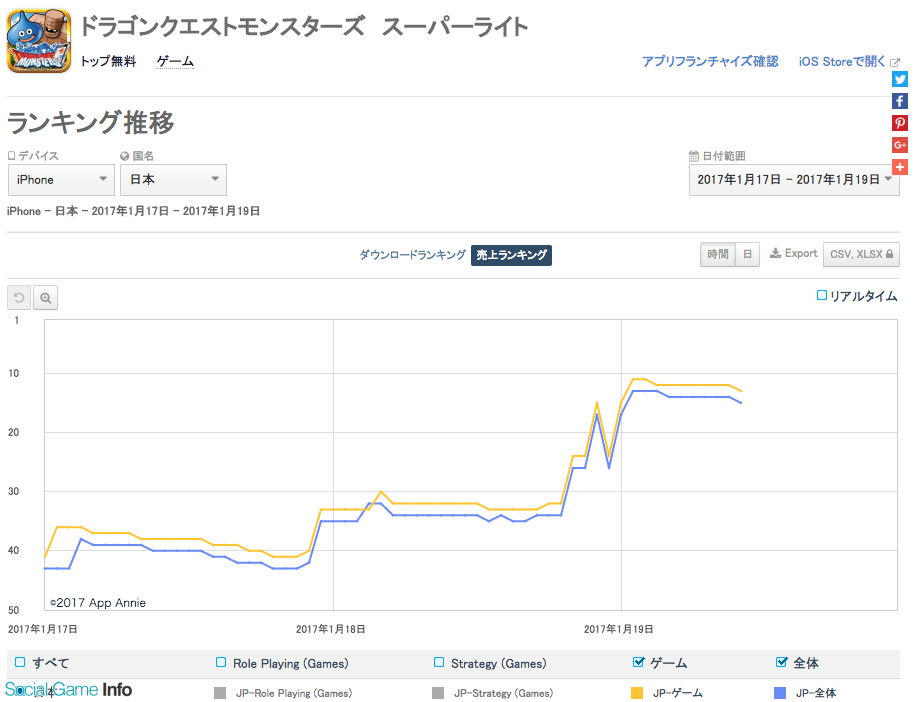The height and width of the screenshot is (702, 914).
Task: Uncheck the ゲーム checkbox
Action: coord(638,662)
